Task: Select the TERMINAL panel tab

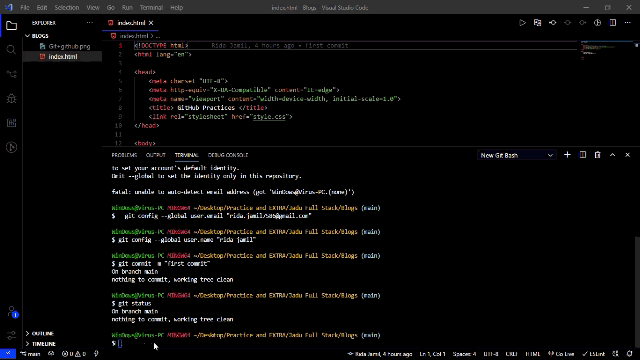Action: (187, 155)
